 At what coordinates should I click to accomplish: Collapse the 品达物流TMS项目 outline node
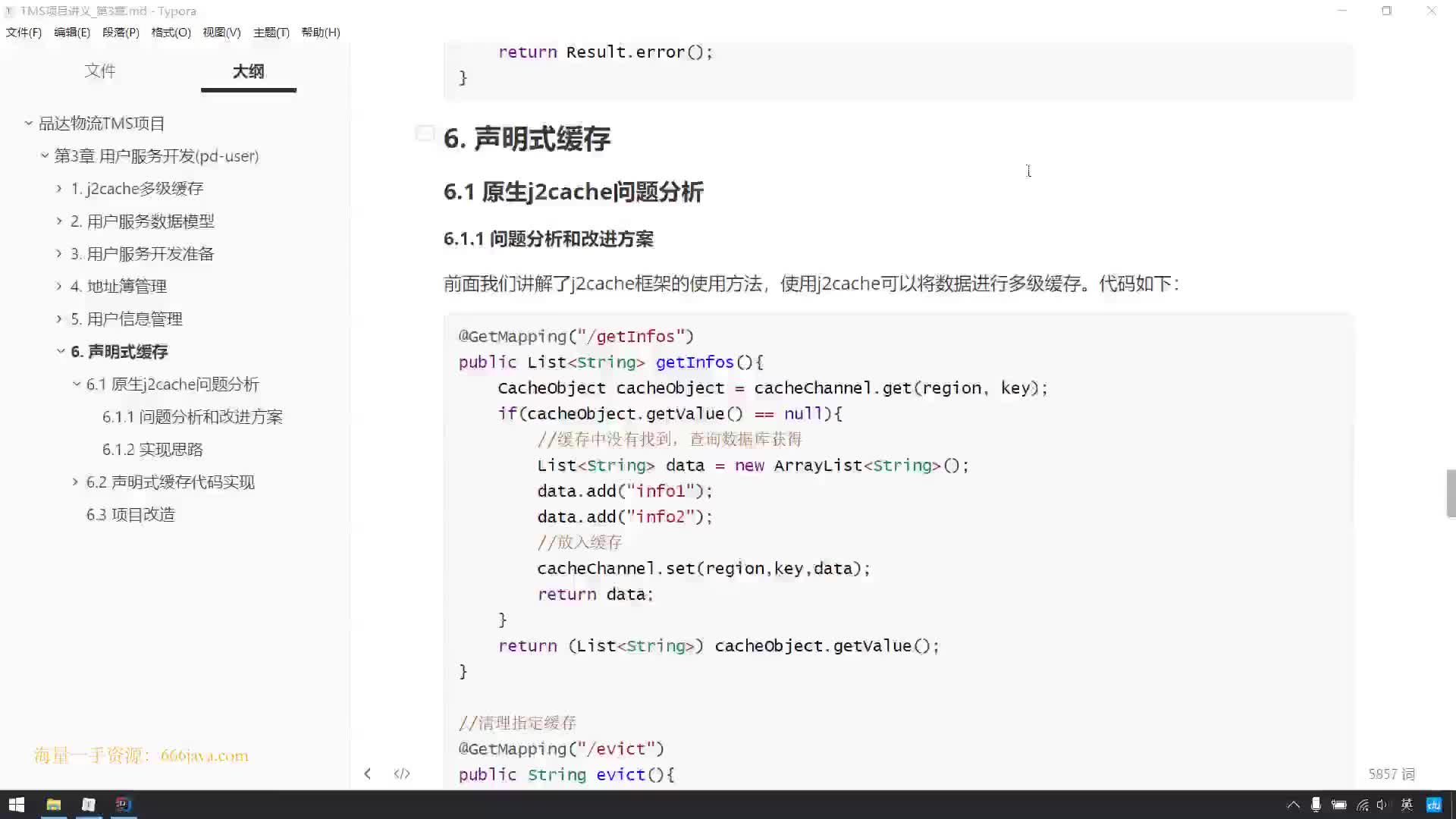[x=28, y=123]
